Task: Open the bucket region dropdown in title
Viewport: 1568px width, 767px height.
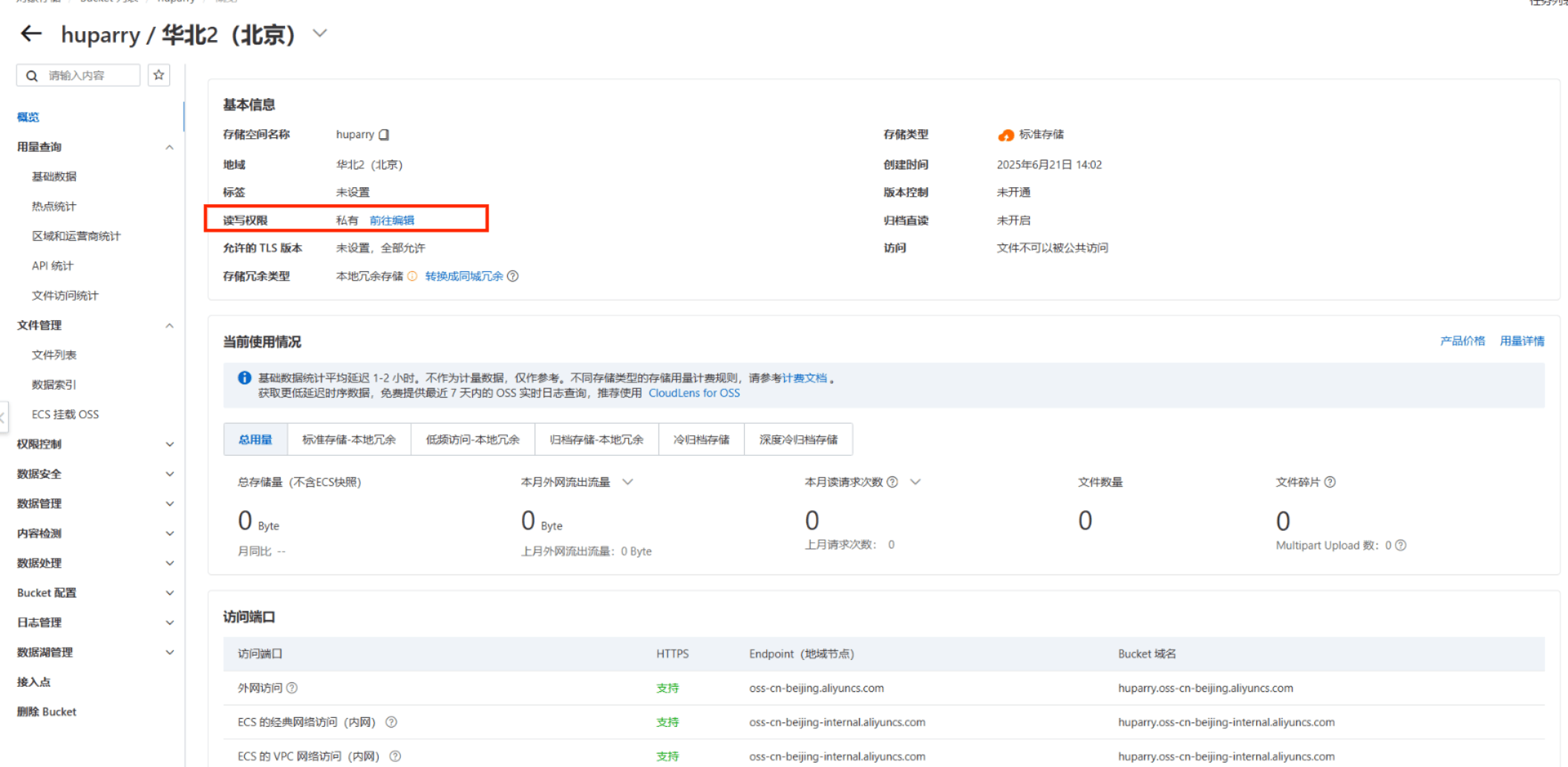Action: click(320, 33)
